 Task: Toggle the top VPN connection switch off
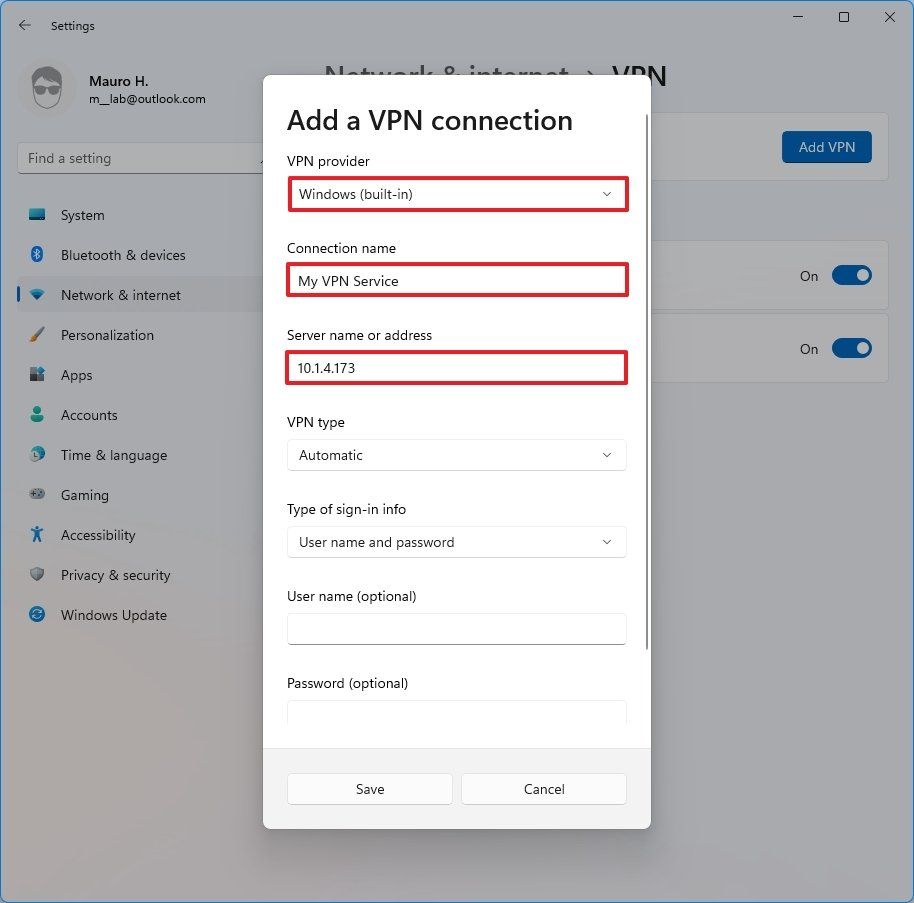point(852,275)
